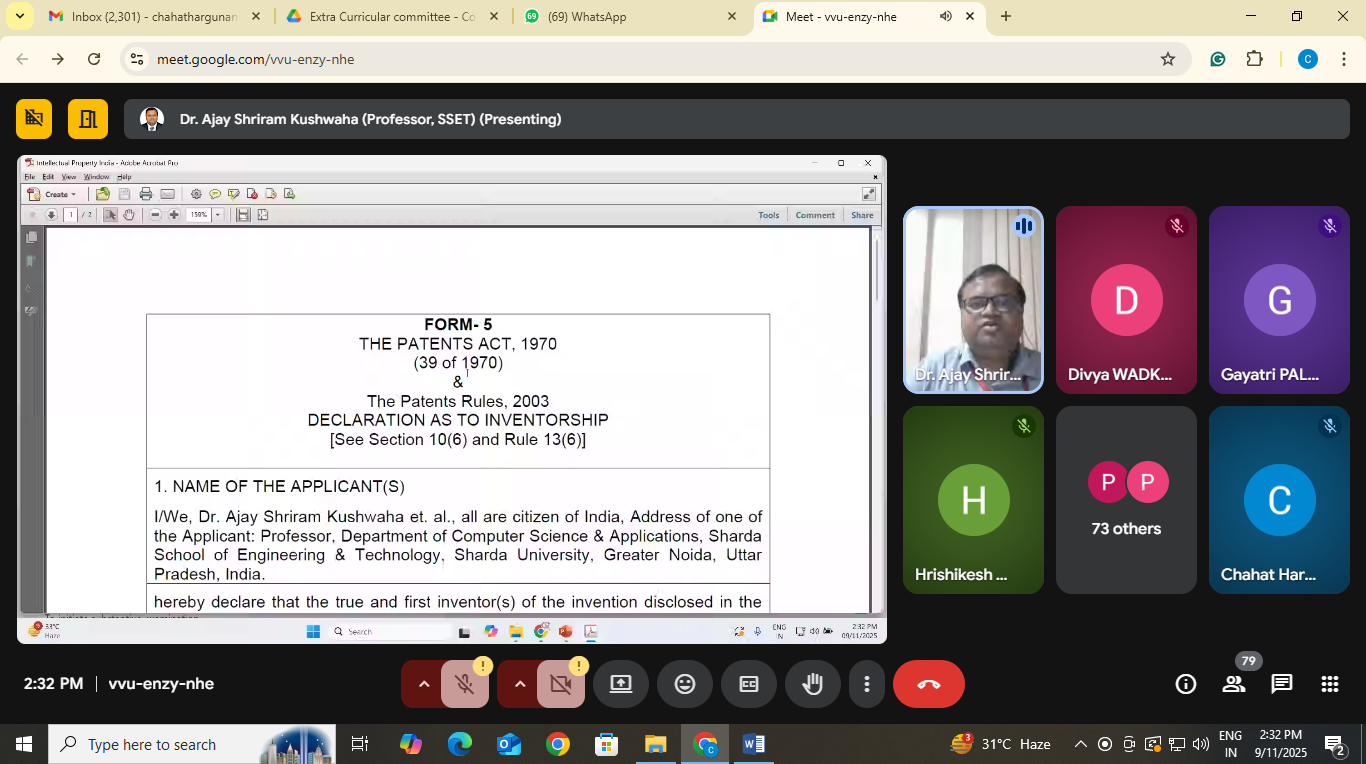Toggle the camera on or off
This screenshot has width=1366, height=764.
(560, 684)
